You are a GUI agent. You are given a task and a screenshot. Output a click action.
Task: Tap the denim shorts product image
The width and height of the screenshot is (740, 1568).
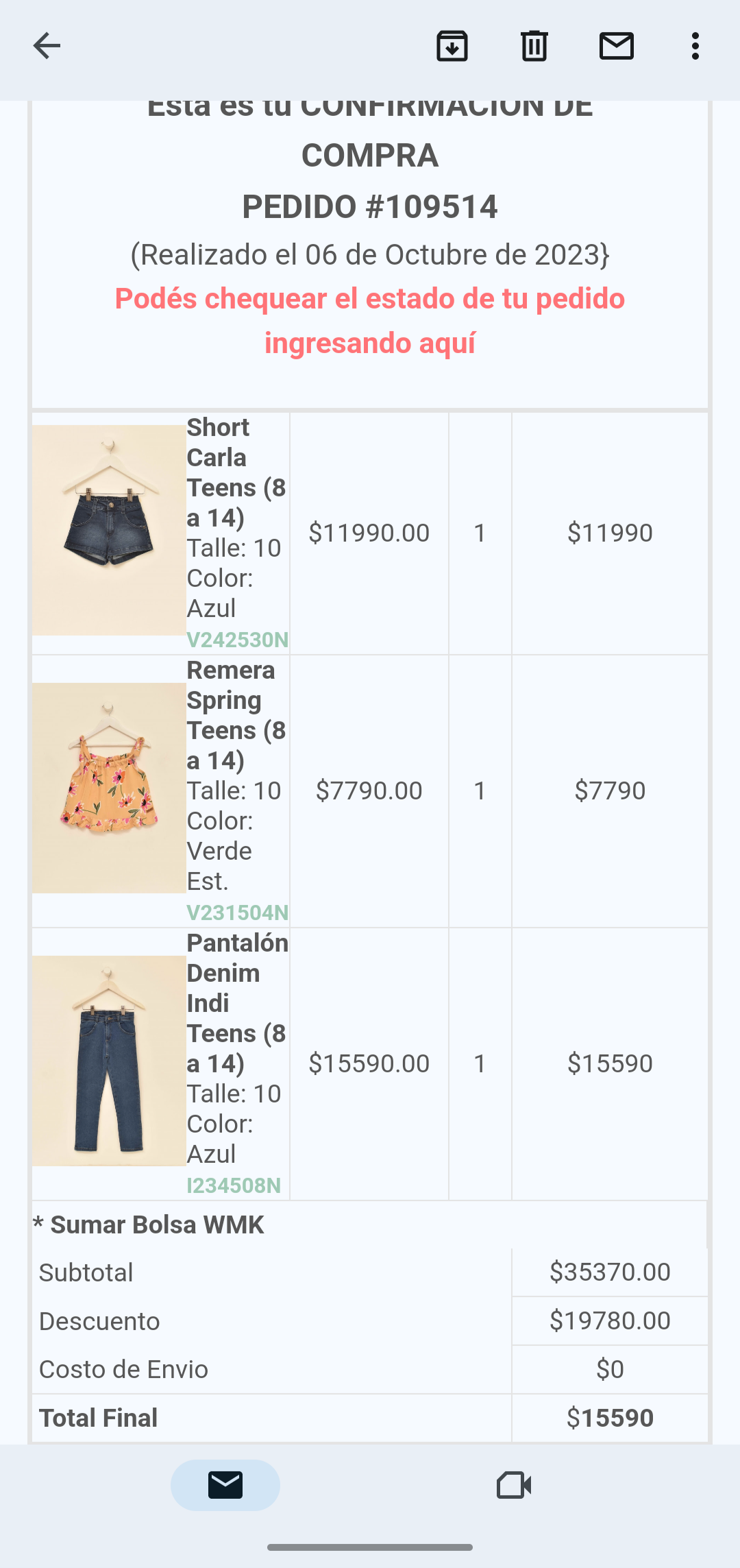pos(109,530)
